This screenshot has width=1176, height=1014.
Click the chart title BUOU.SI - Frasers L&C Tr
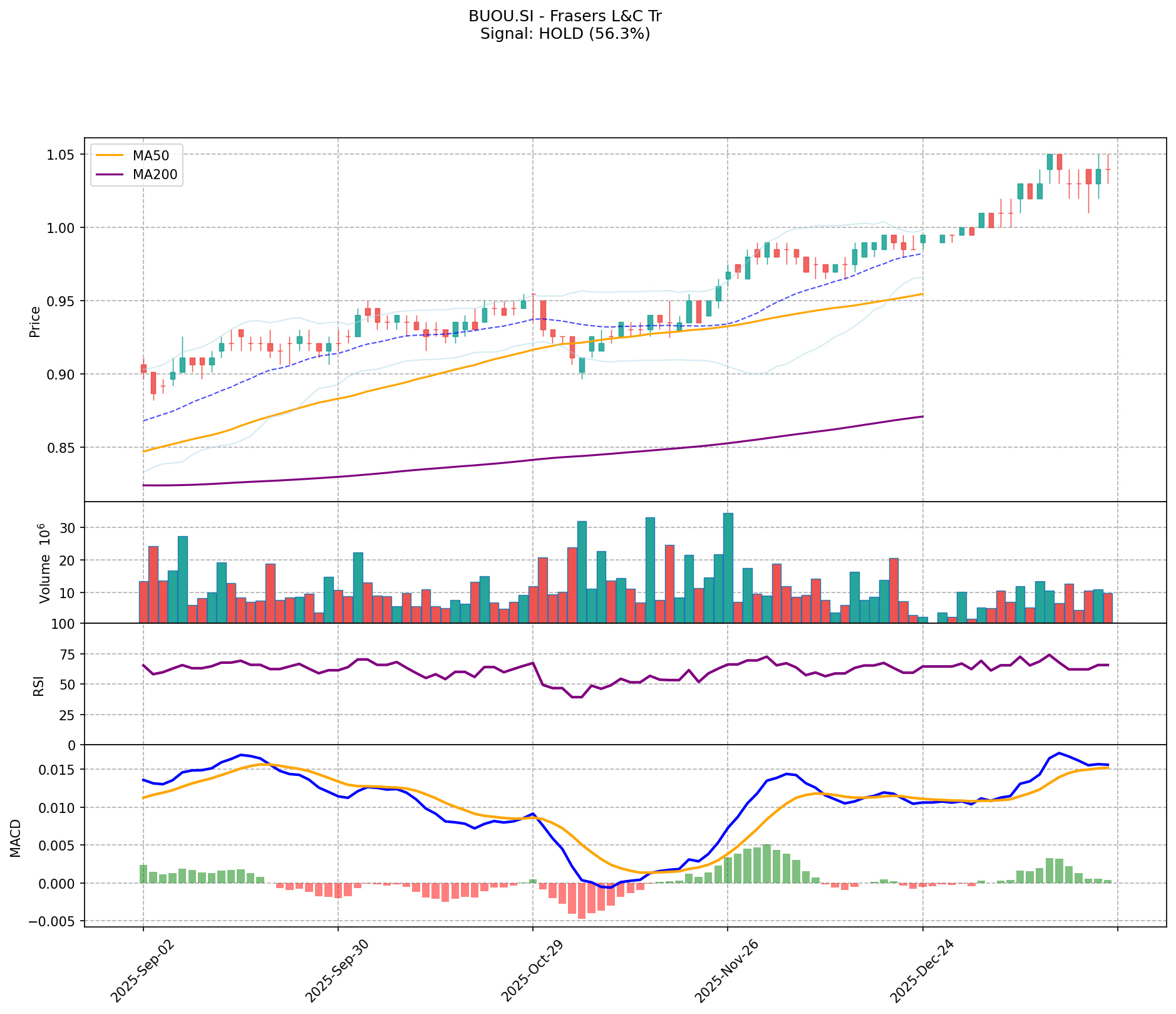pos(565,16)
